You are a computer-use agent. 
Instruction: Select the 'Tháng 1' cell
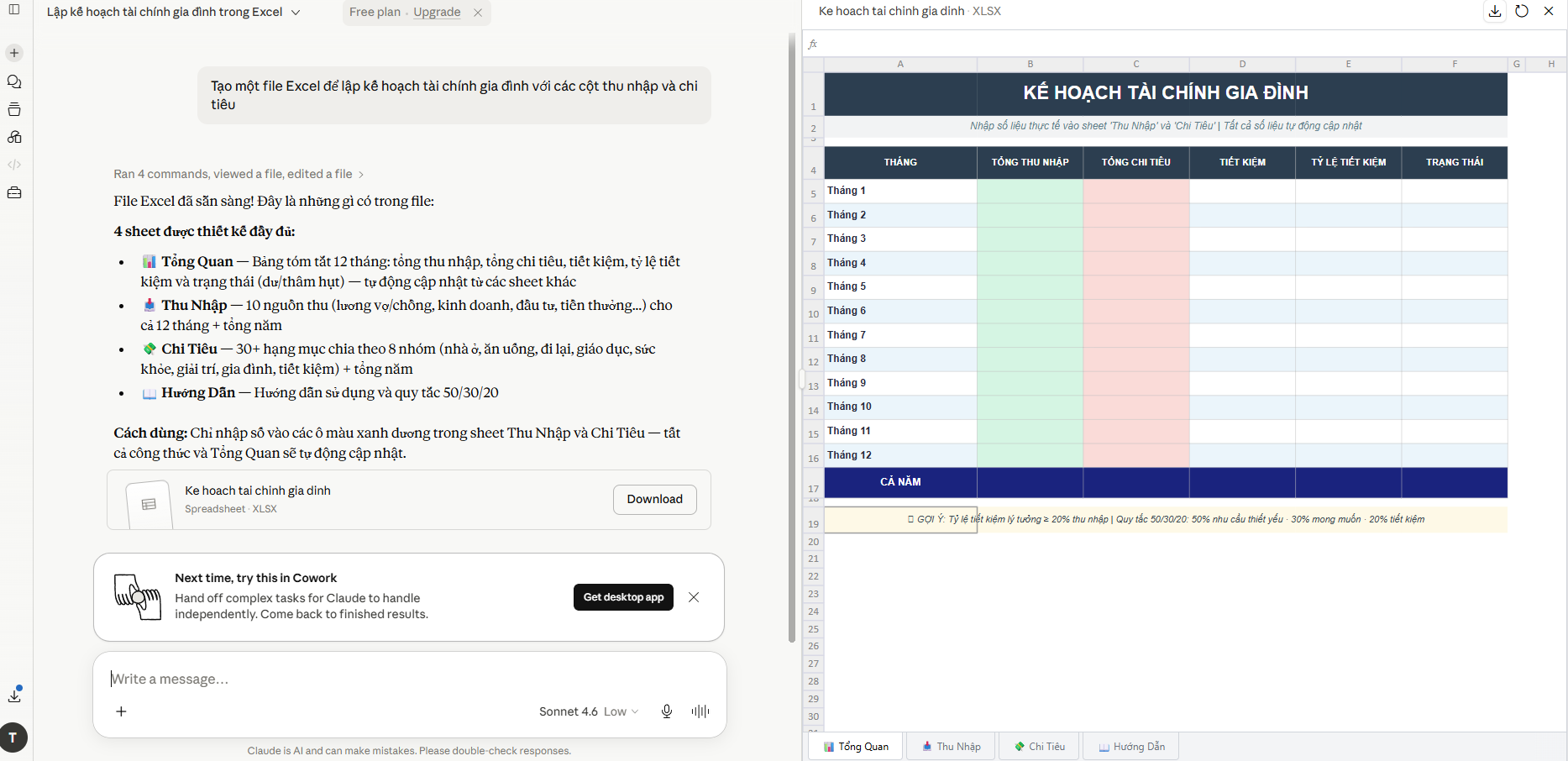(x=900, y=191)
